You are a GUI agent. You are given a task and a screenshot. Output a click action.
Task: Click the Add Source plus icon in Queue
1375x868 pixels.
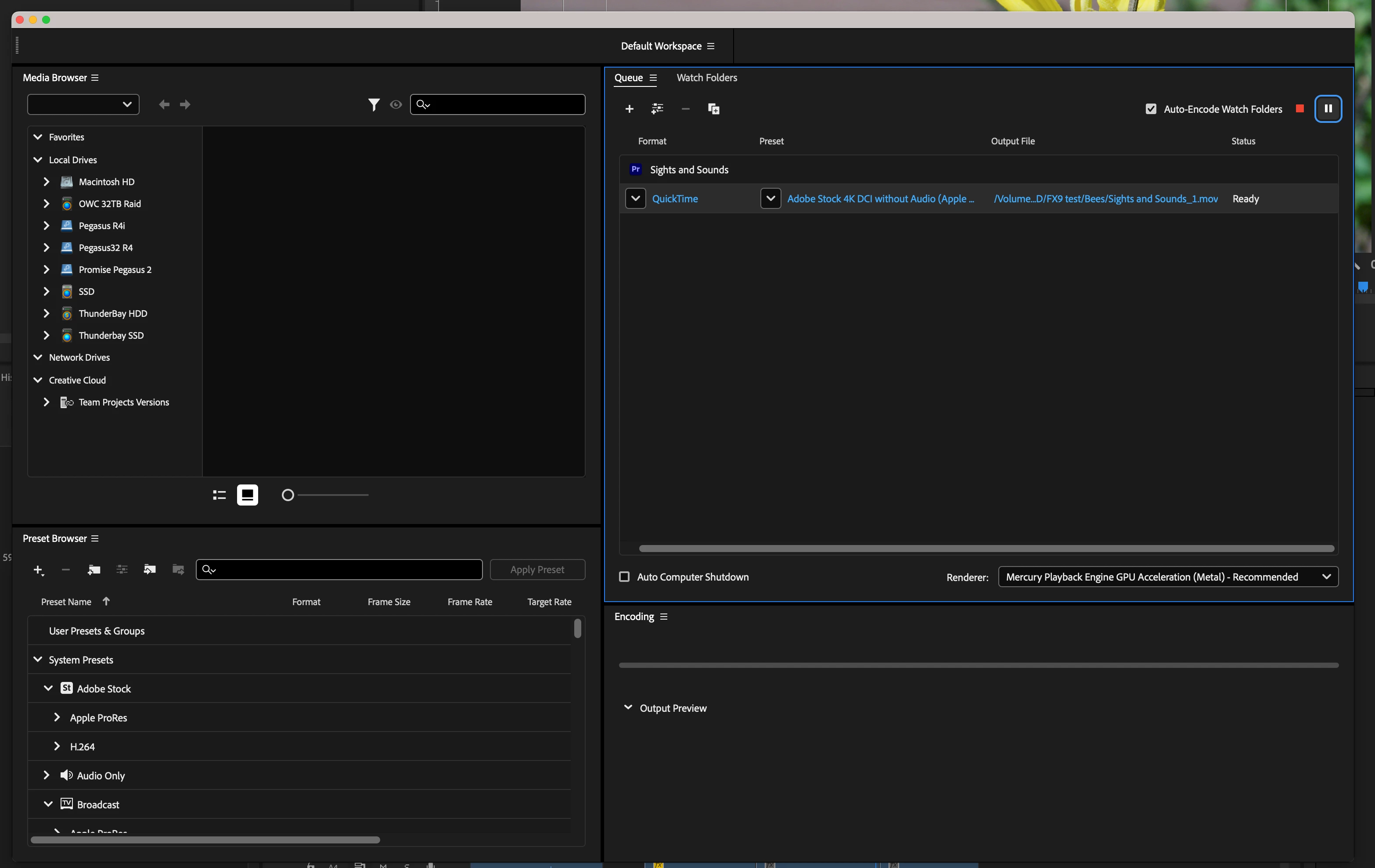629,109
